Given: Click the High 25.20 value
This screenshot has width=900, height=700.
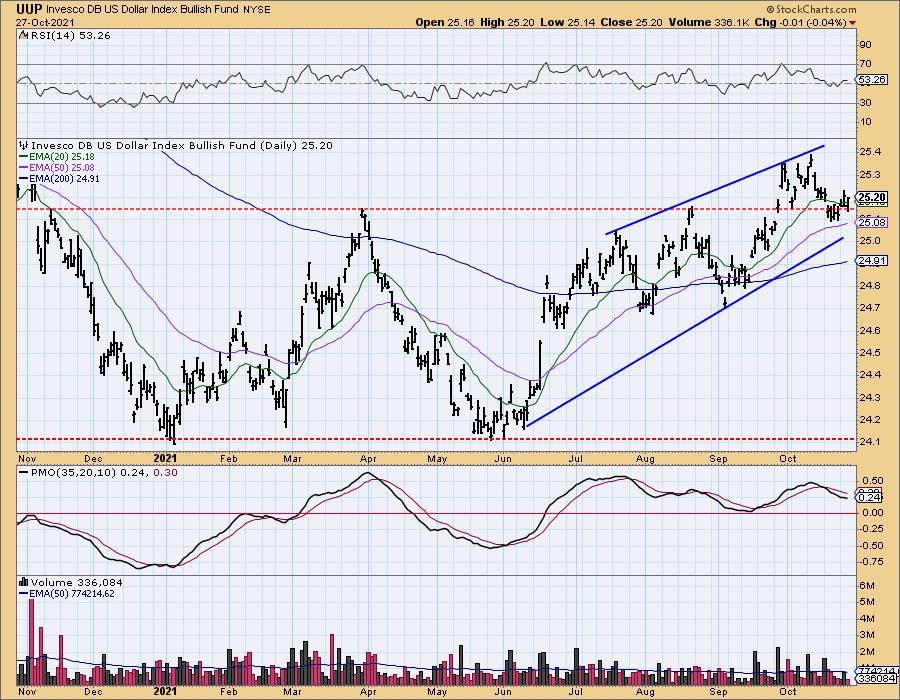Looking at the screenshot, I should (x=507, y=22).
